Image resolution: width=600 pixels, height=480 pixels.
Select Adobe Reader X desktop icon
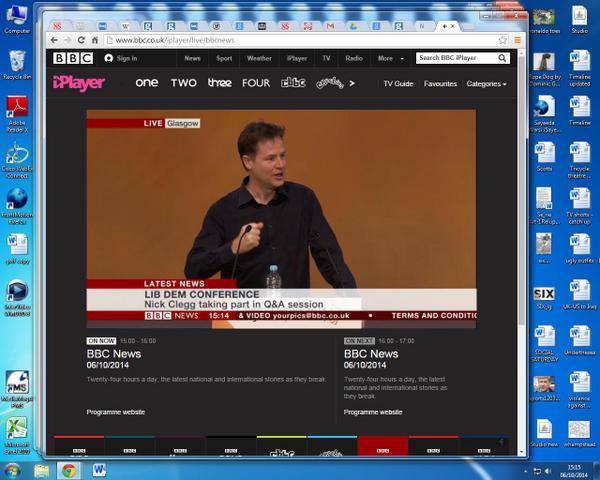[17, 114]
